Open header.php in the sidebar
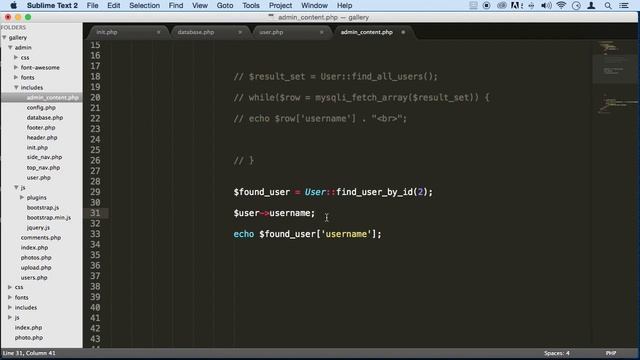The height and width of the screenshot is (360, 640). pos(42,138)
